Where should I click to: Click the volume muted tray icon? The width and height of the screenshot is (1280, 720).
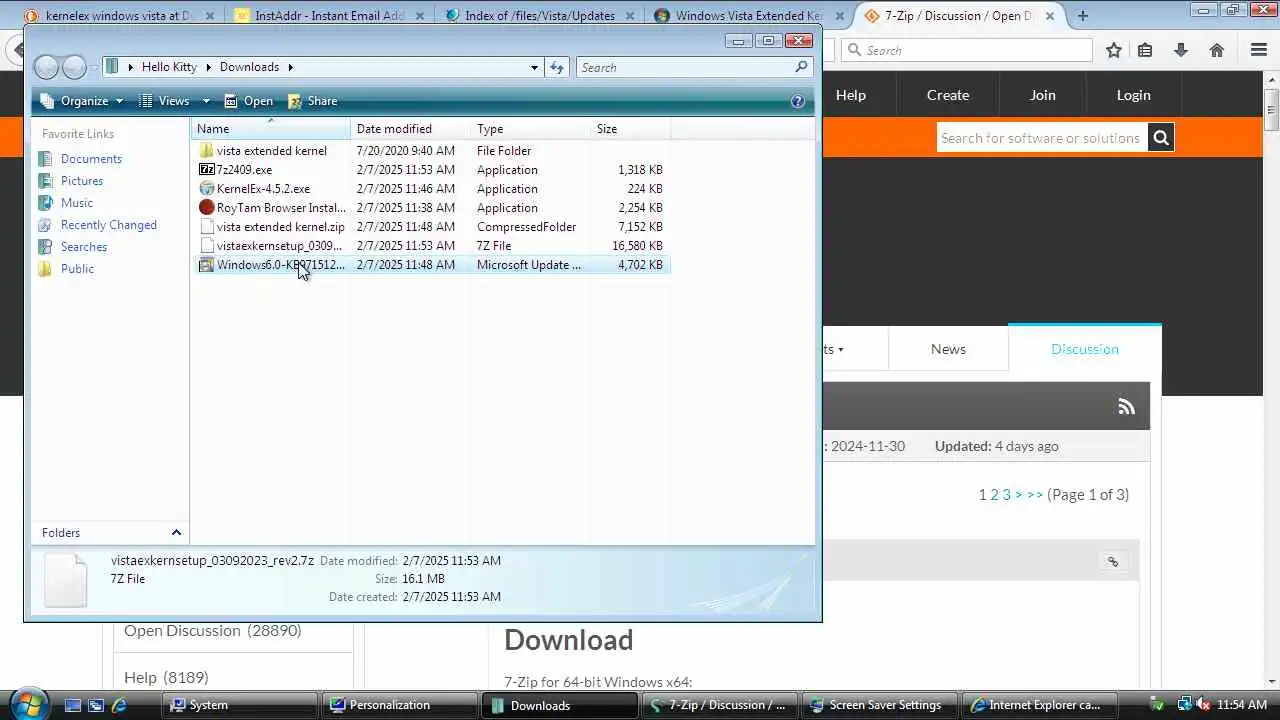pyautogui.click(x=1202, y=705)
